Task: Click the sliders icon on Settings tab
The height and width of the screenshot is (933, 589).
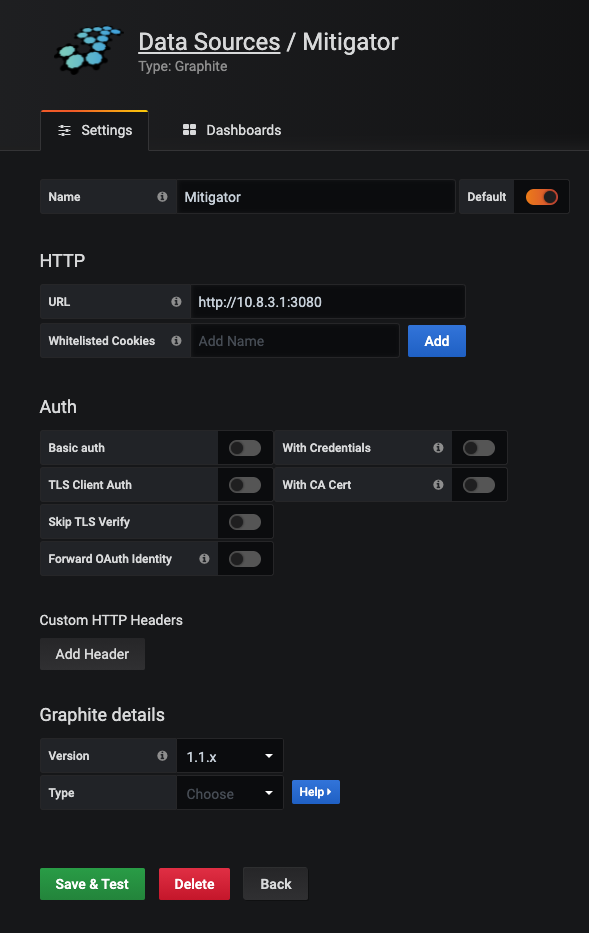Action: coord(64,130)
